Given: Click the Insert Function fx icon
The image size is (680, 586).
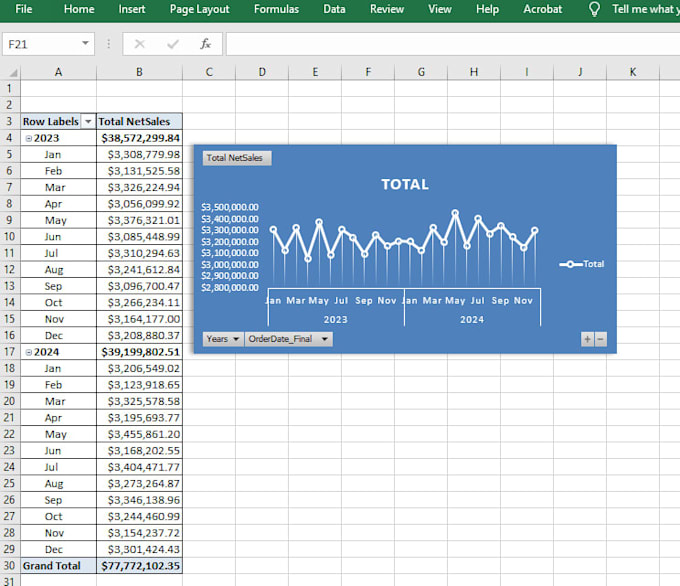Looking at the screenshot, I should (x=205, y=44).
